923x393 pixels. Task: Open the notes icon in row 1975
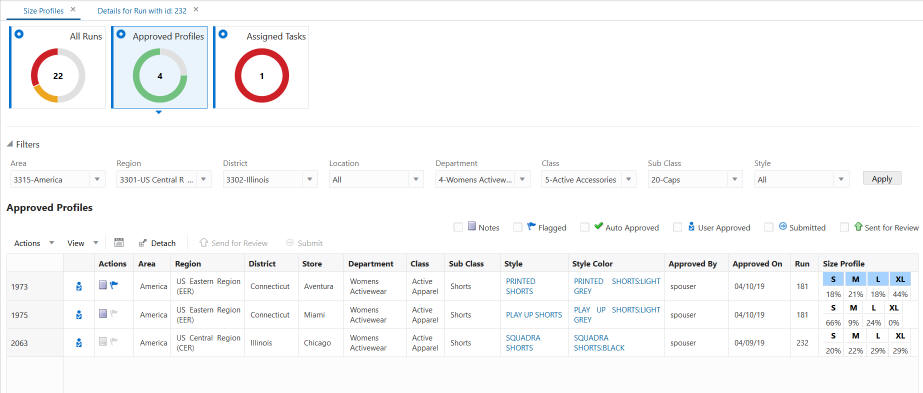pyautogui.click(x=103, y=314)
